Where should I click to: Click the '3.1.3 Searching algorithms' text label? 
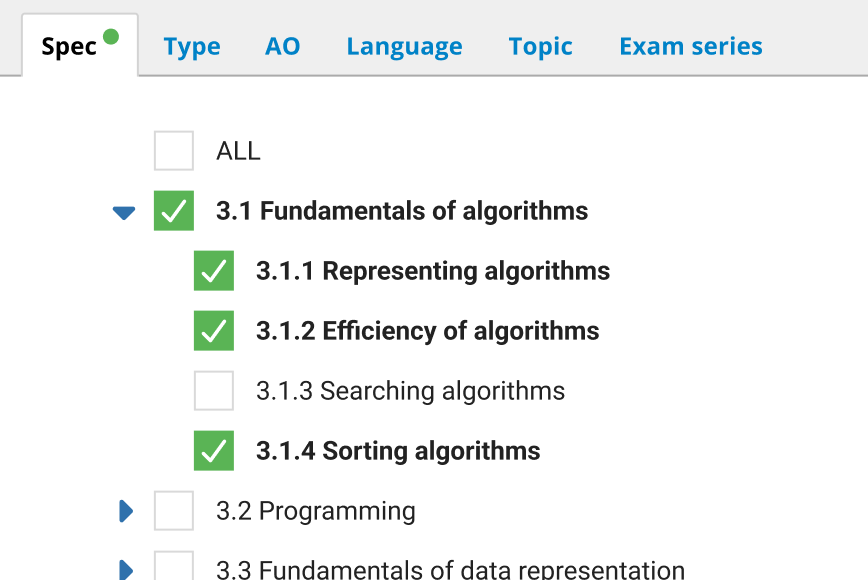click(410, 391)
